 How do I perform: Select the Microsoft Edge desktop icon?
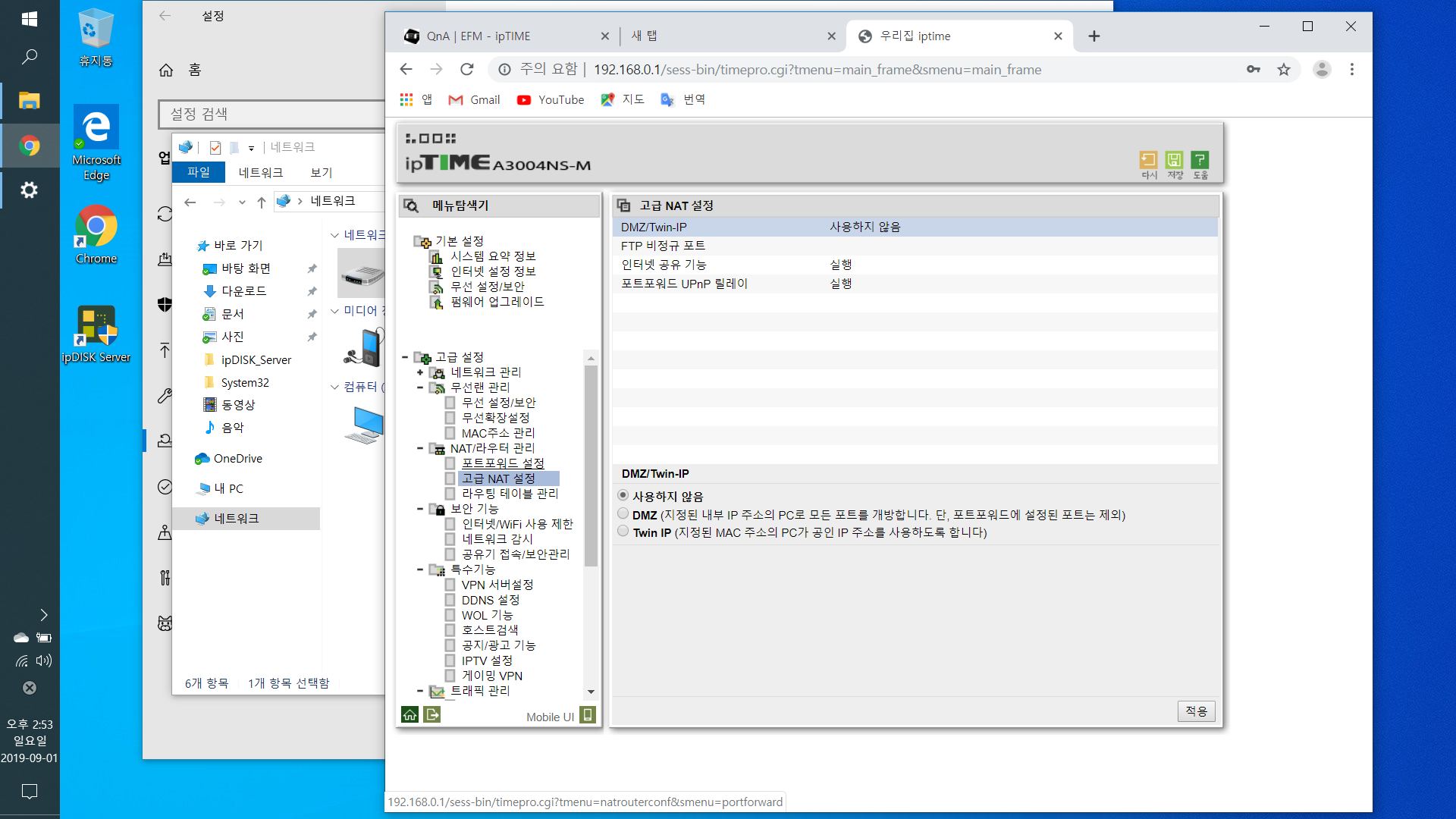(96, 144)
